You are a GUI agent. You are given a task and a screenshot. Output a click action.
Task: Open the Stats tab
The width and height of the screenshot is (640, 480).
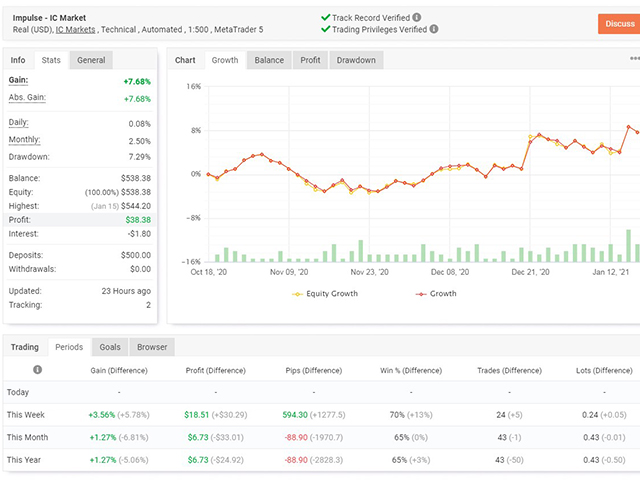pos(51,60)
